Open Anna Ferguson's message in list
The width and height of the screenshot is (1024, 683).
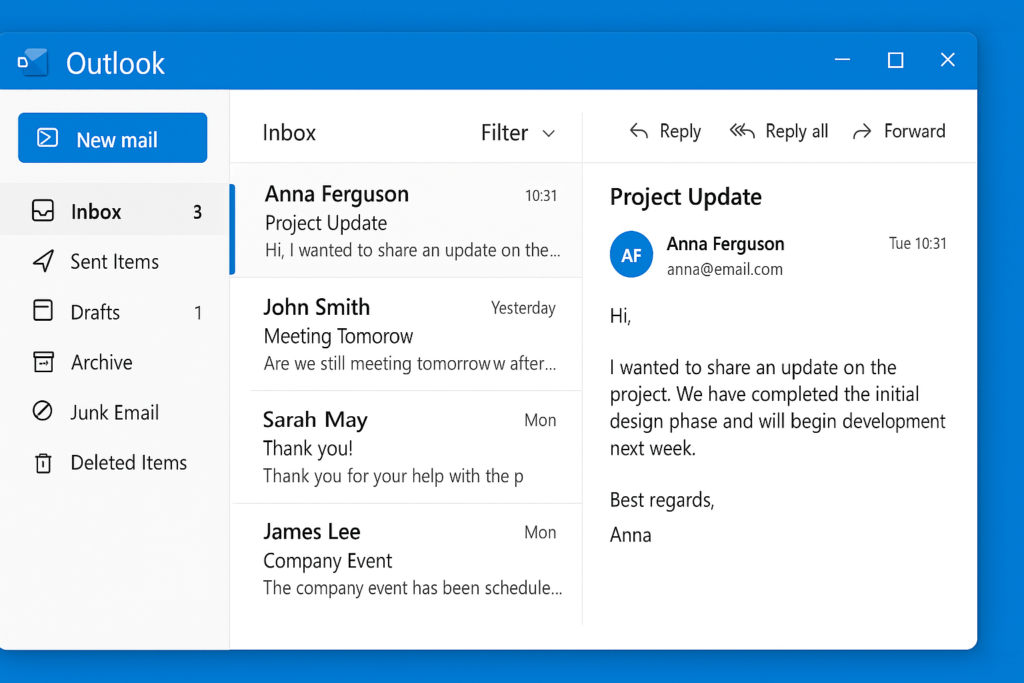(406, 221)
